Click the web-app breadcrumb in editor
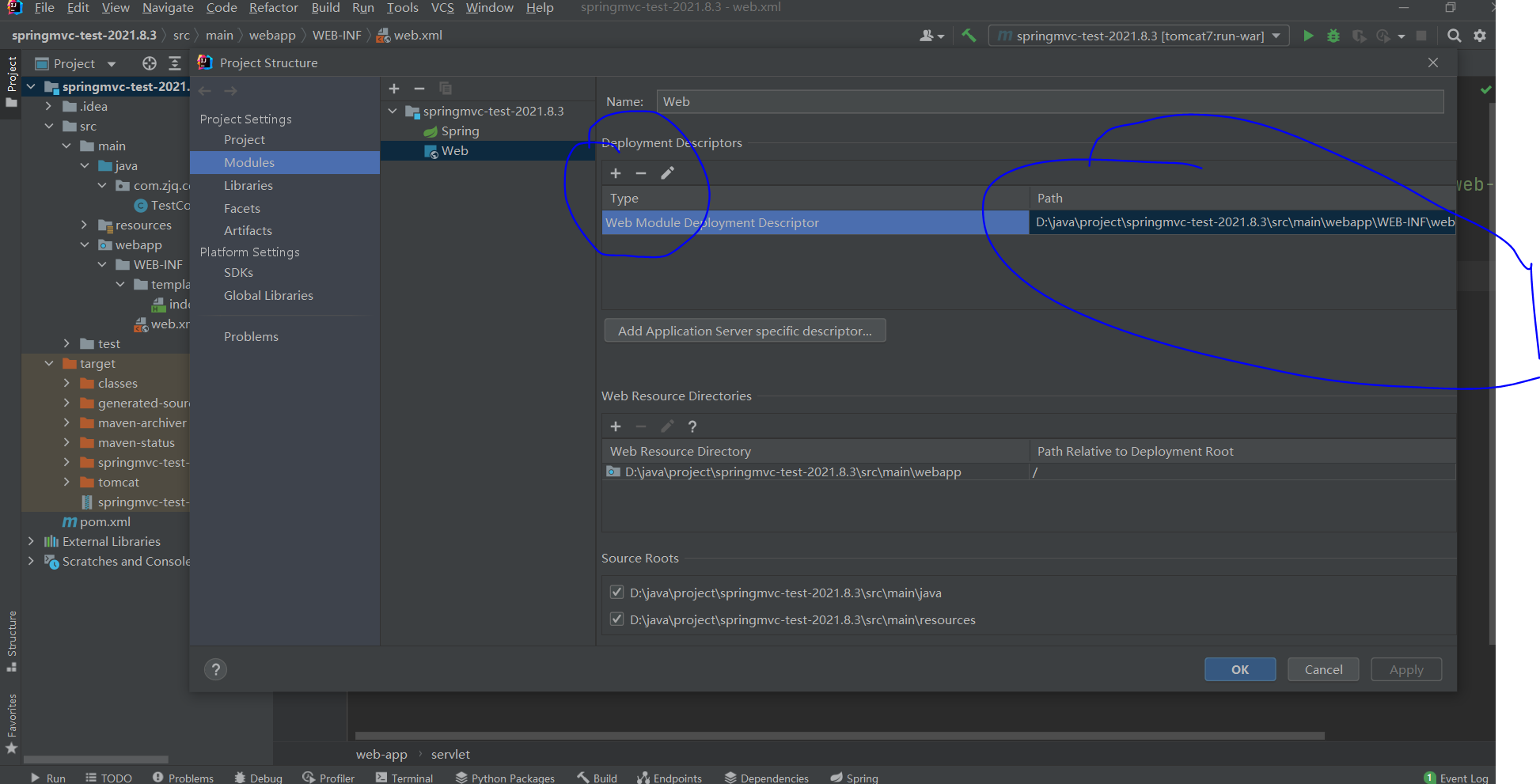This screenshot has width=1540, height=784. point(381,755)
